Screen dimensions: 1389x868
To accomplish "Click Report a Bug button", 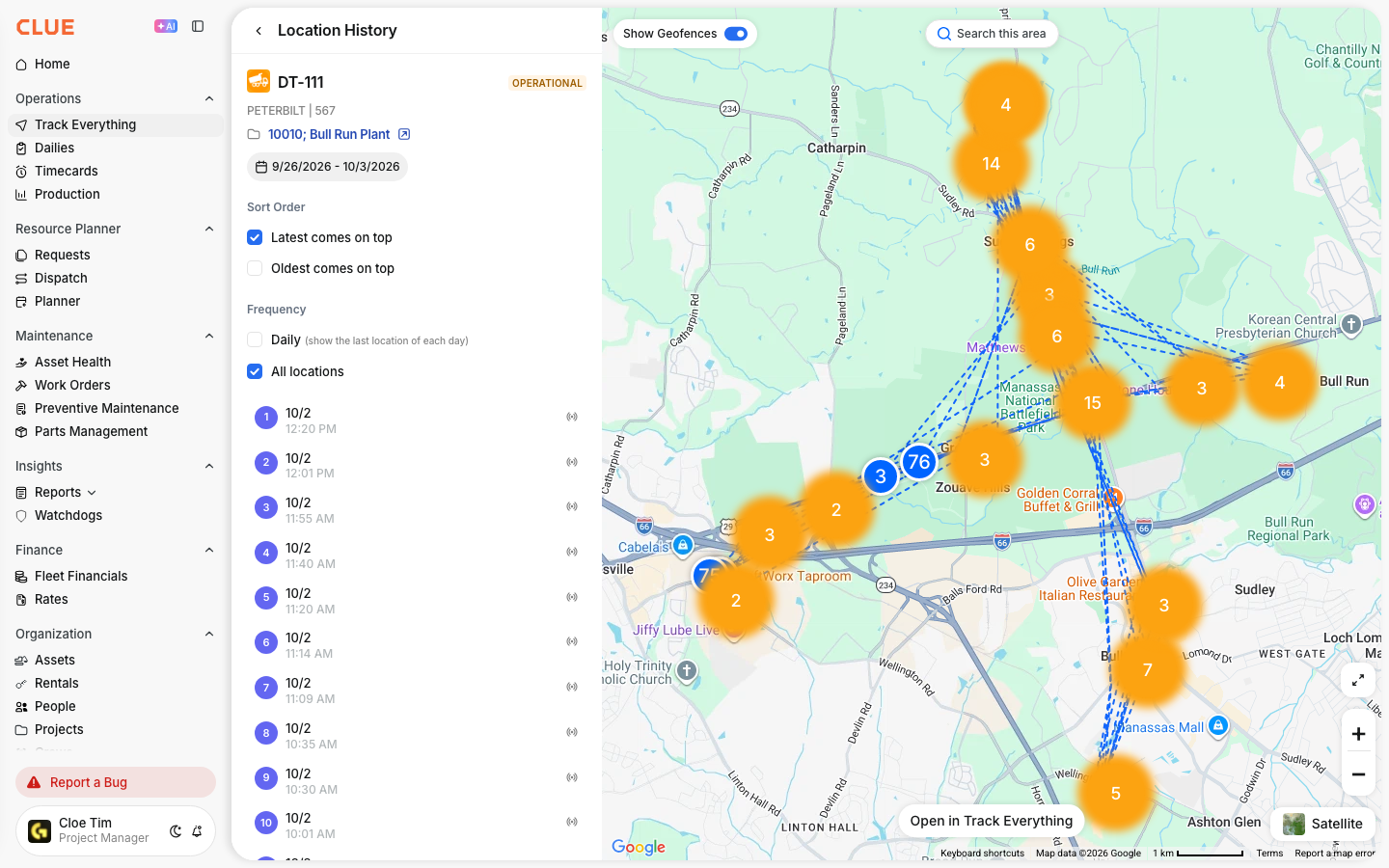I will pos(116,782).
